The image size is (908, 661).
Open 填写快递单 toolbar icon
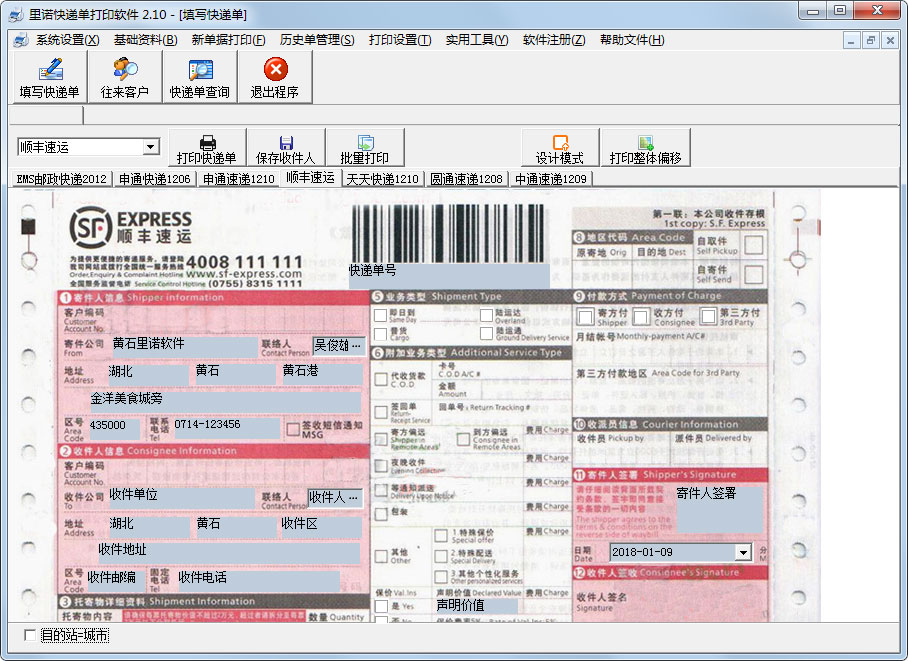(50, 77)
